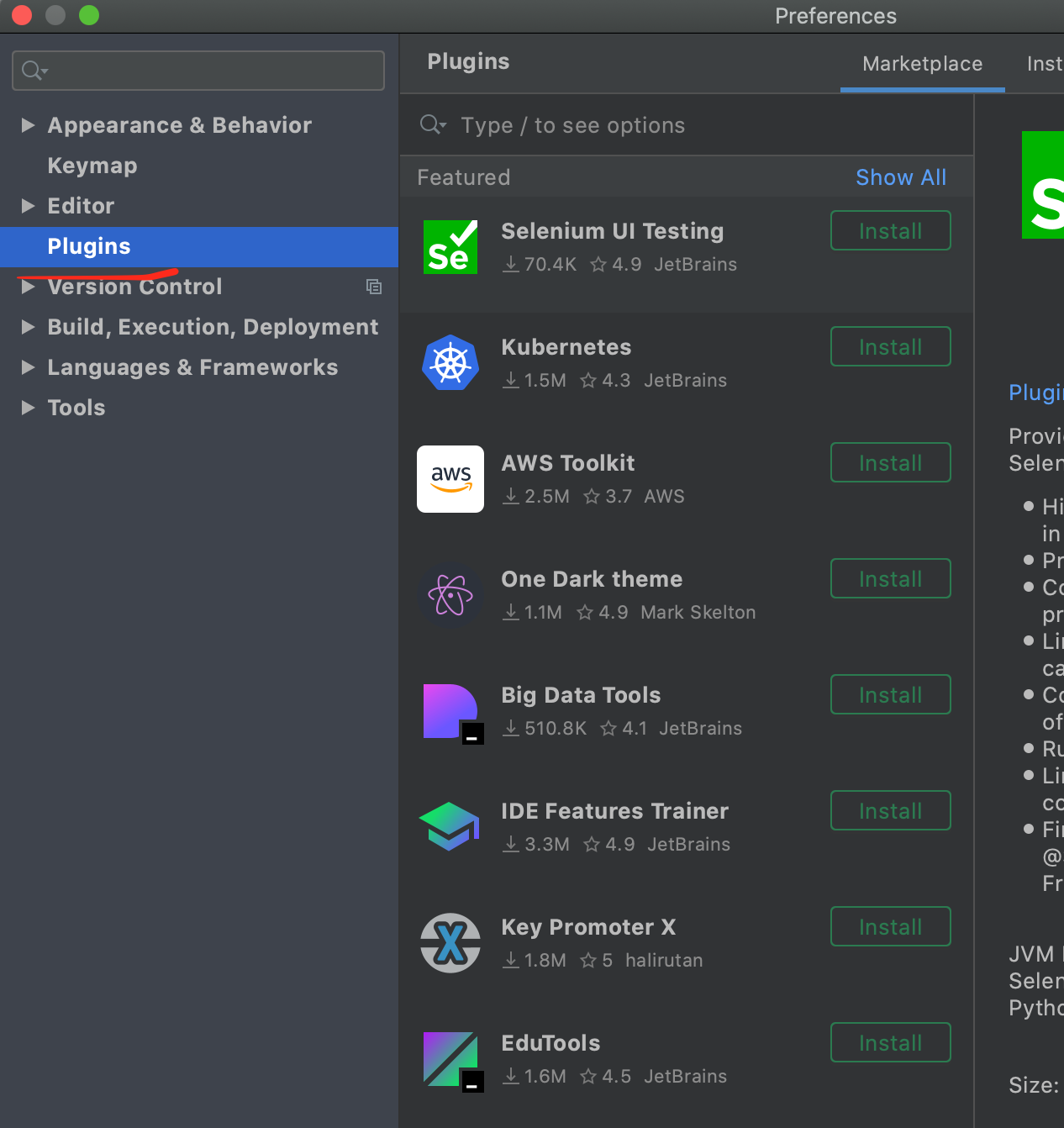Screen dimensions: 1064x1128
Task: Click the 70.4K downloads count
Action: pyautogui.click(x=540, y=265)
